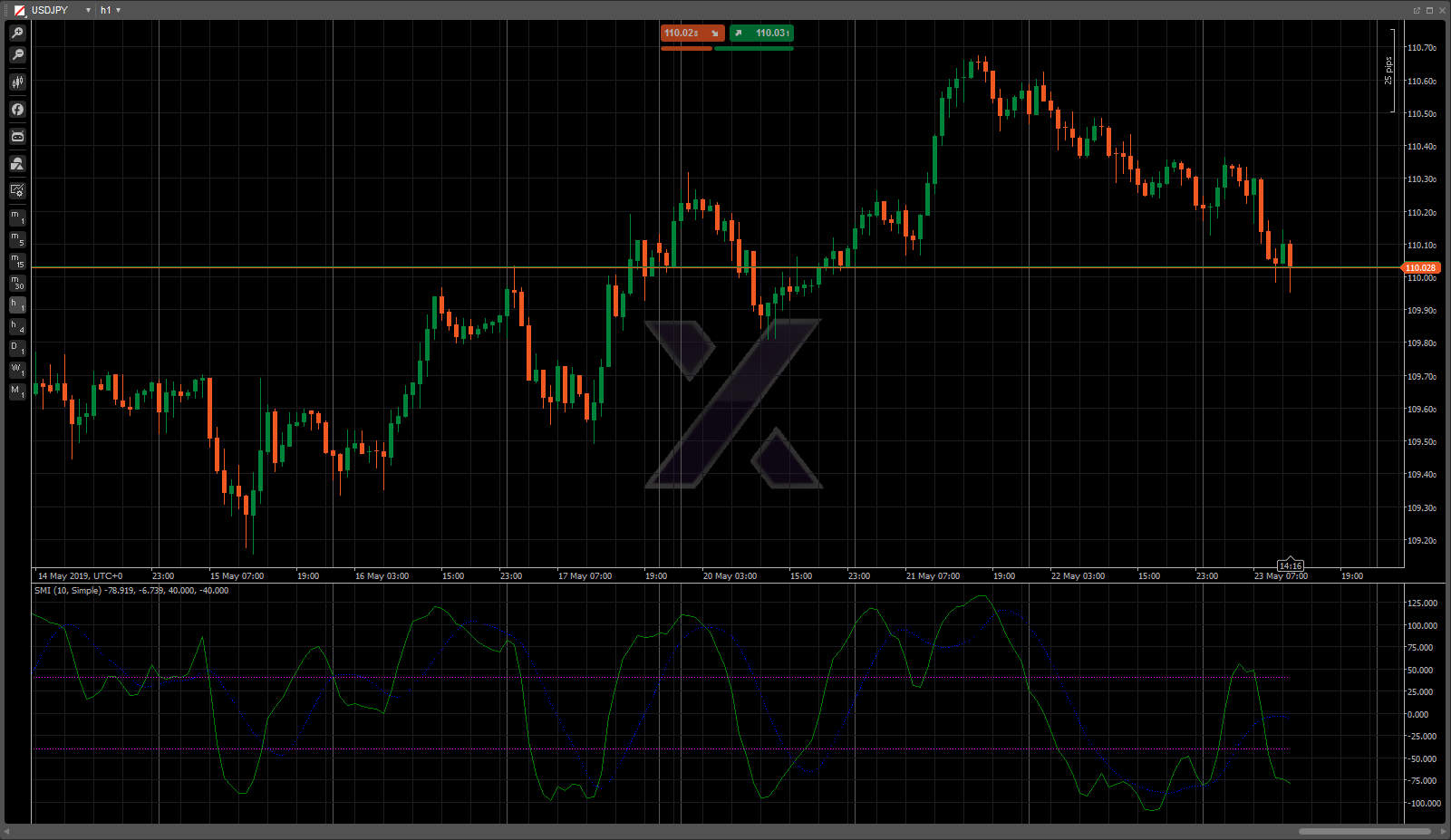This screenshot has width=1451, height=840.
Task: Open the chart settings gear icon
Action: [17, 190]
